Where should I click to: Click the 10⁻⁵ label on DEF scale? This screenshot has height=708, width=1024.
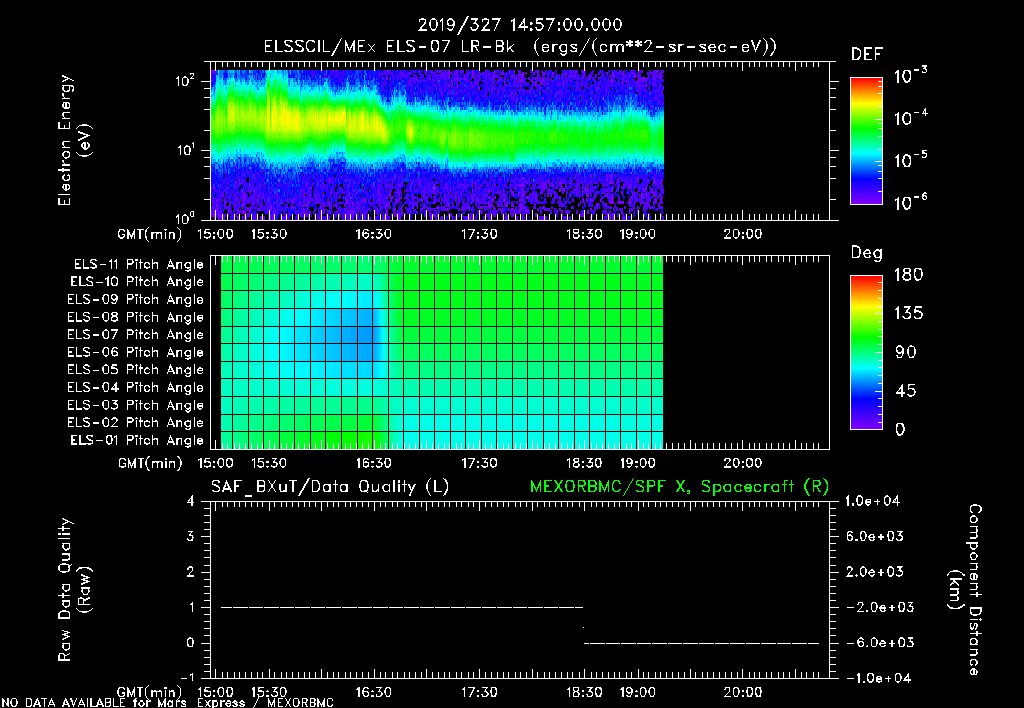tap(910, 159)
